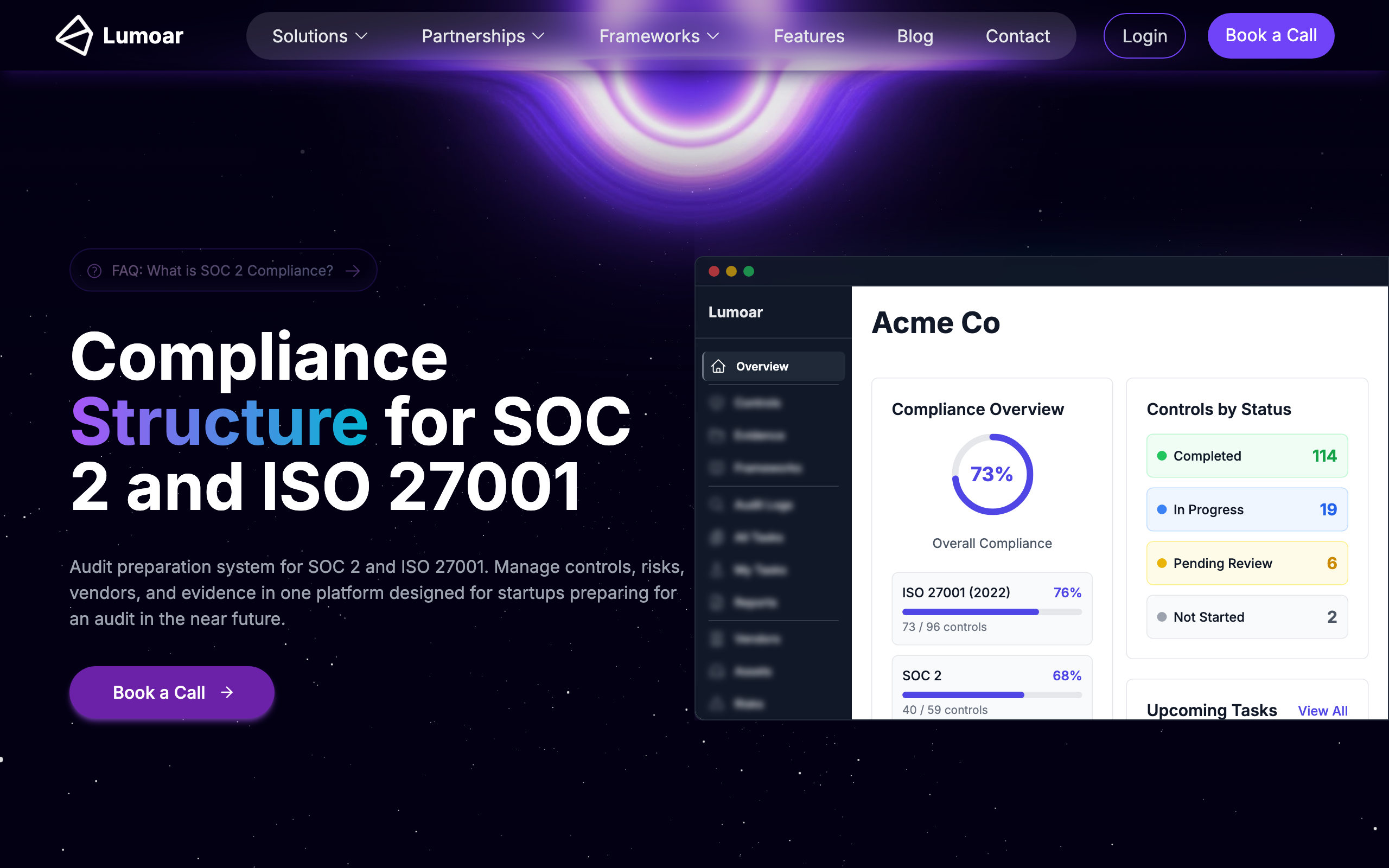Click View All next to Upcoming Tasks
This screenshot has height=868, width=1389.
(1322, 711)
